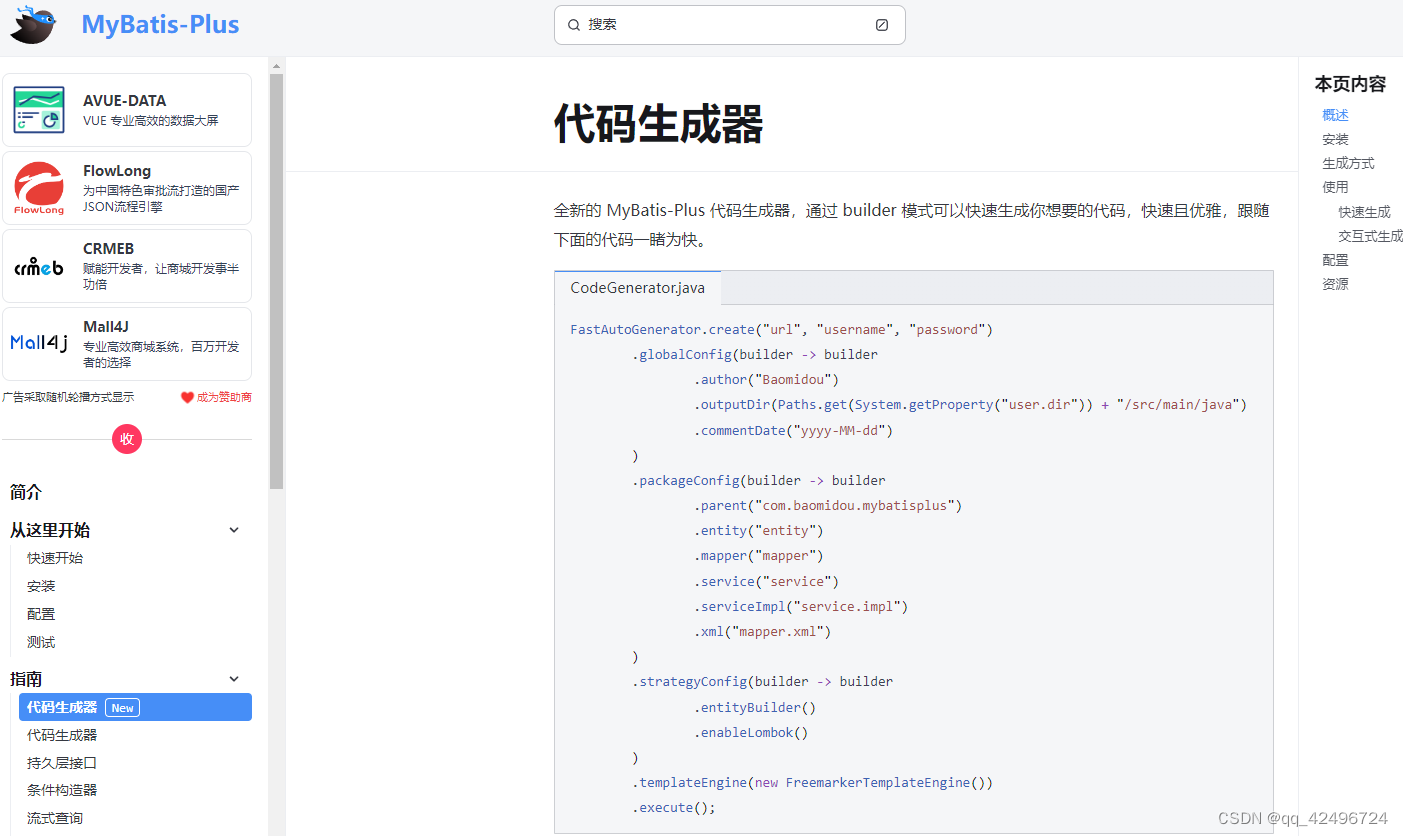The height and width of the screenshot is (836, 1403).
Task: Open the 成为赞助商 link
Action: pyautogui.click(x=222, y=396)
